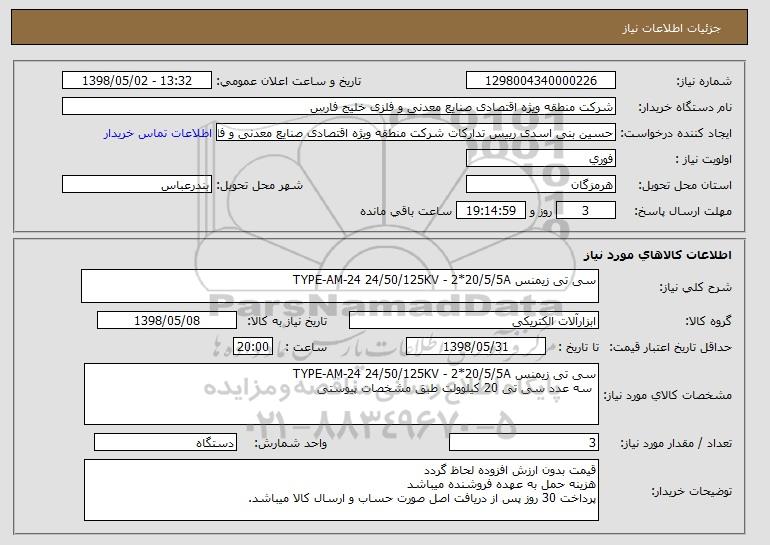The image size is (770, 545).
Task: Click the text ساعت باقی مانده
Action: coord(406,211)
